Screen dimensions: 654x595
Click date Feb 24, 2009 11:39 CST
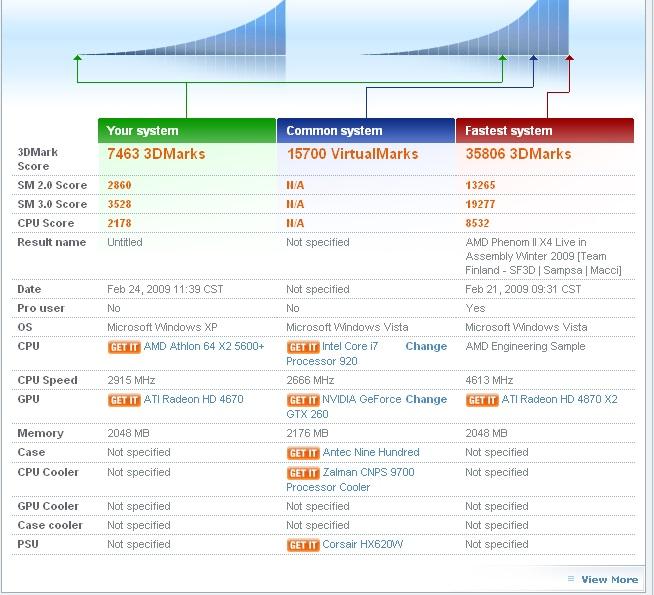165,289
